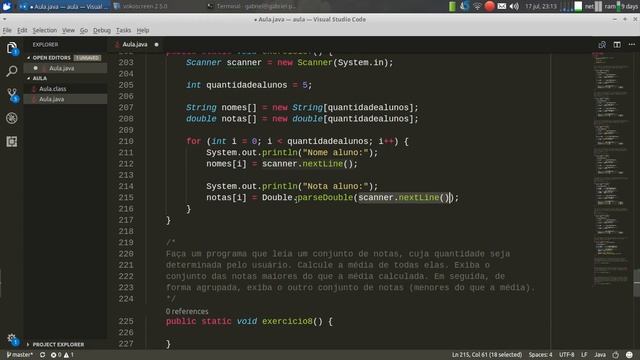Click the feedback smiley in status bar

(629, 355)
